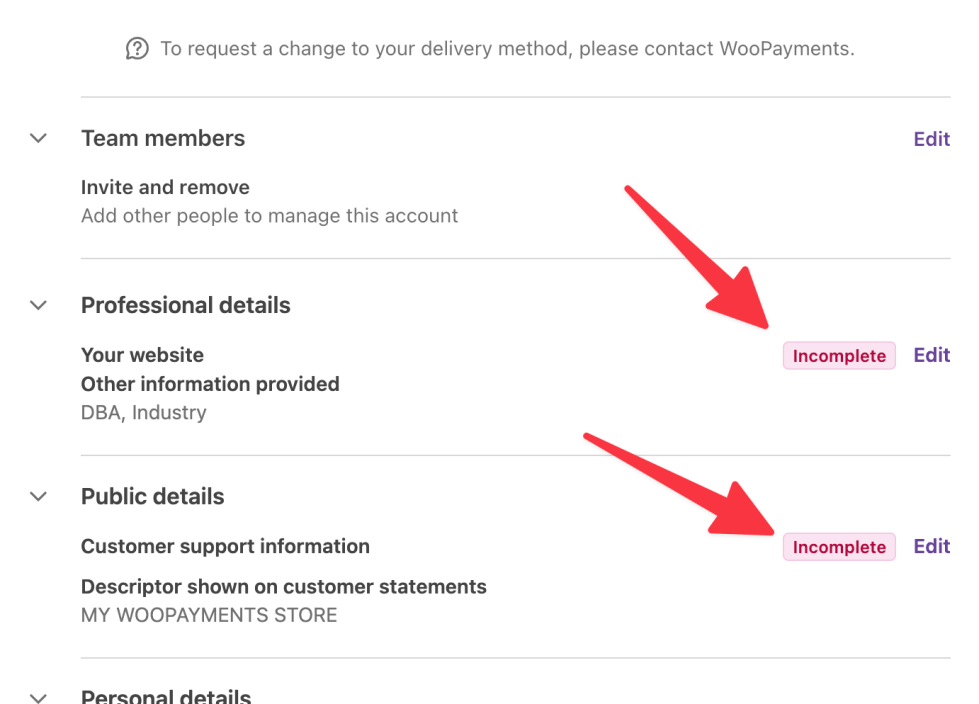The height and width of the screenshot is (704, 979).
Task: Collapse the Professional details section chevron
Action: (39, 305)
